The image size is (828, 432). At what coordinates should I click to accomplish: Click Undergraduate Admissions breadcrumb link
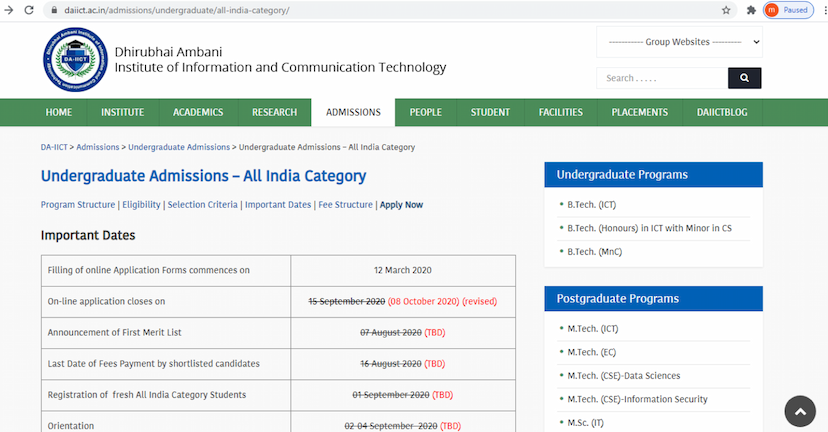179,147
